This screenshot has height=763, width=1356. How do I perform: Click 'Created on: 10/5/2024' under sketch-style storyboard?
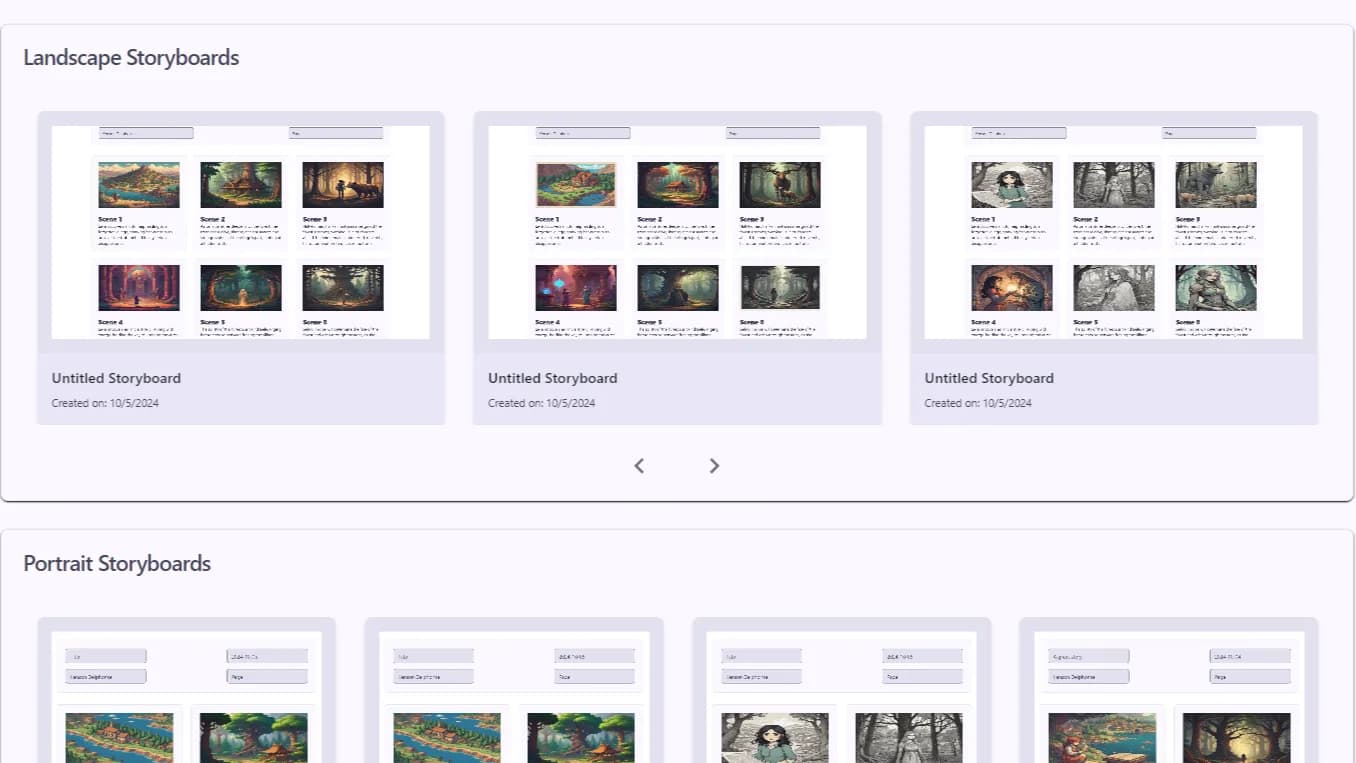[978, 403]
